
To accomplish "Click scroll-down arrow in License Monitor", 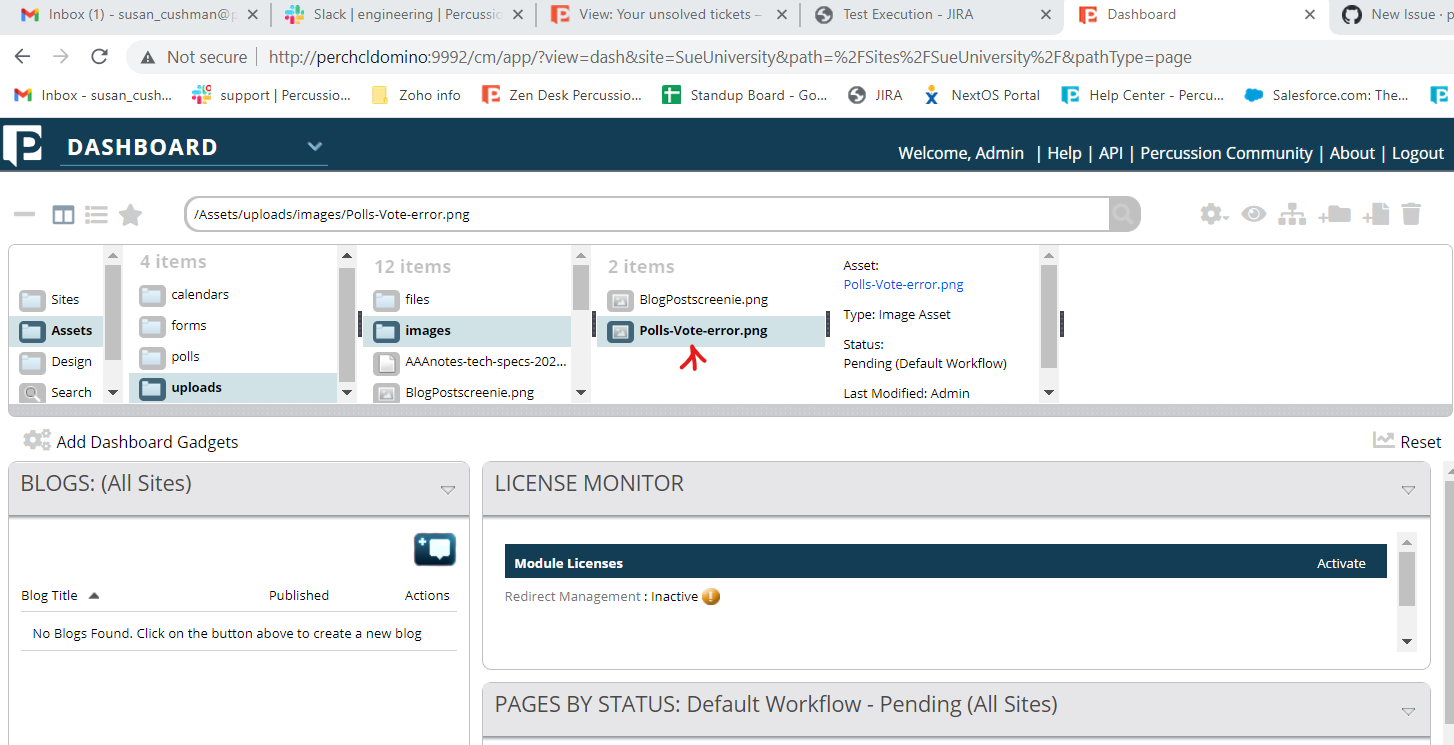I will 1407,641.
